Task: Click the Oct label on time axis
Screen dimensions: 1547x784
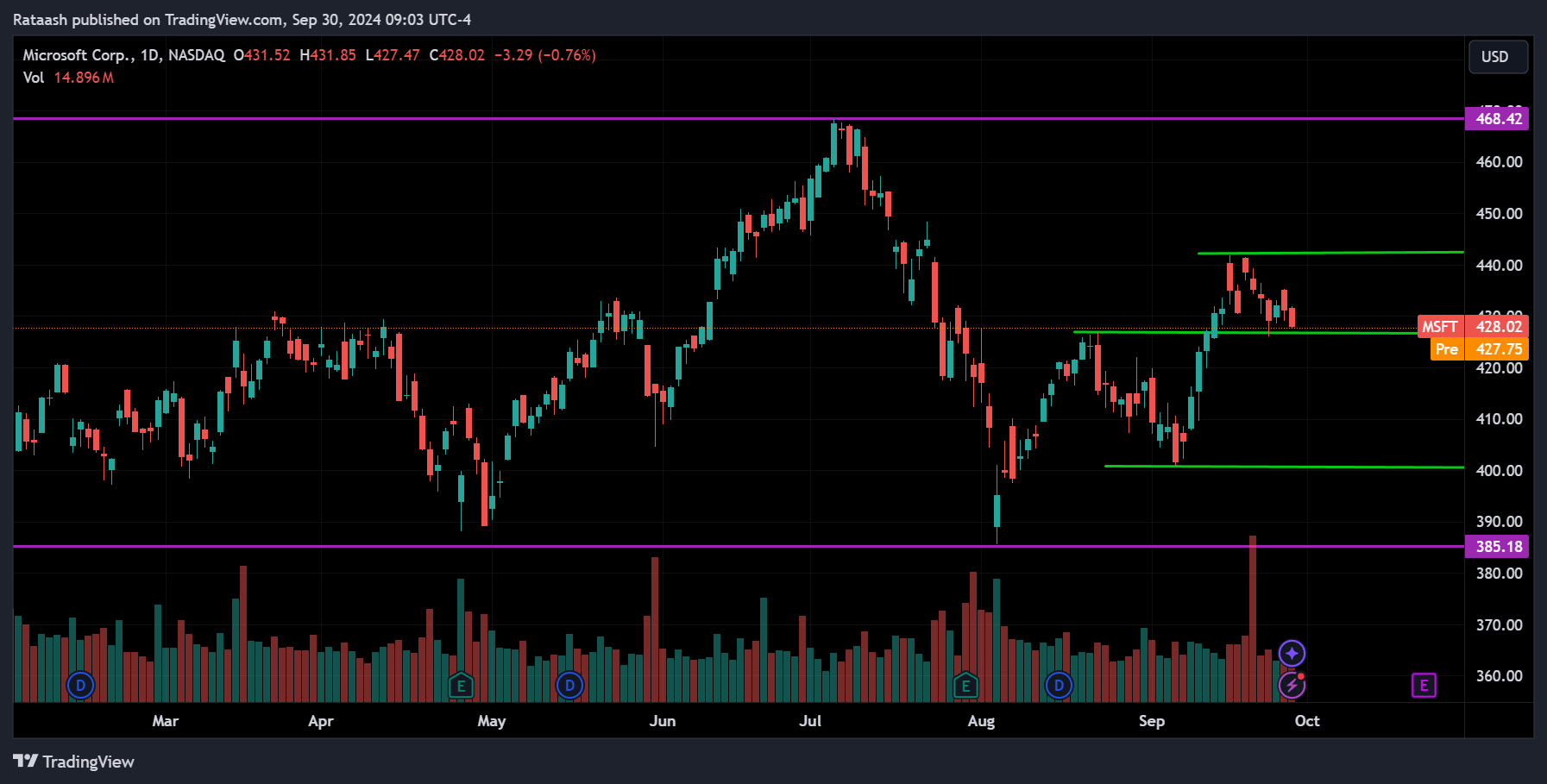Action: 1307,721
